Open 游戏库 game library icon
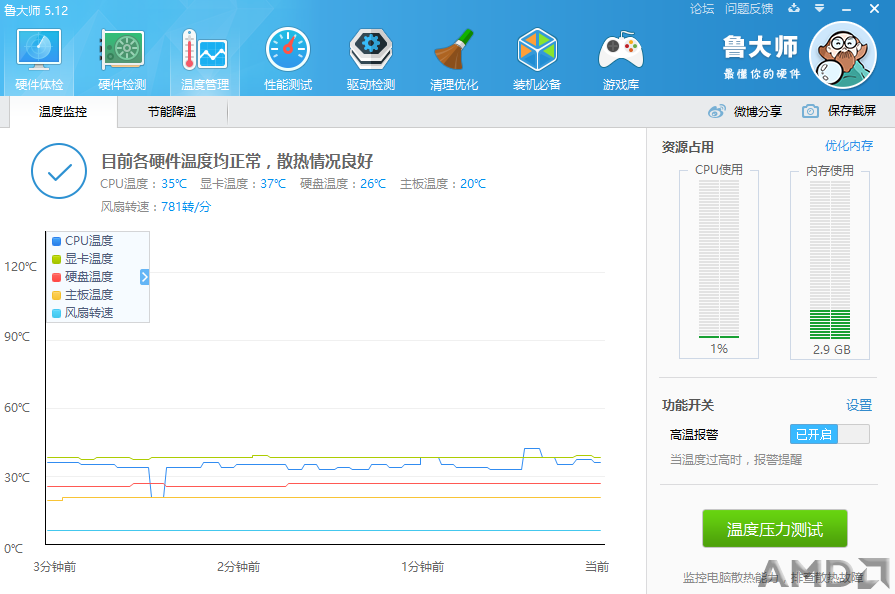895x594 pixels. 620,59
